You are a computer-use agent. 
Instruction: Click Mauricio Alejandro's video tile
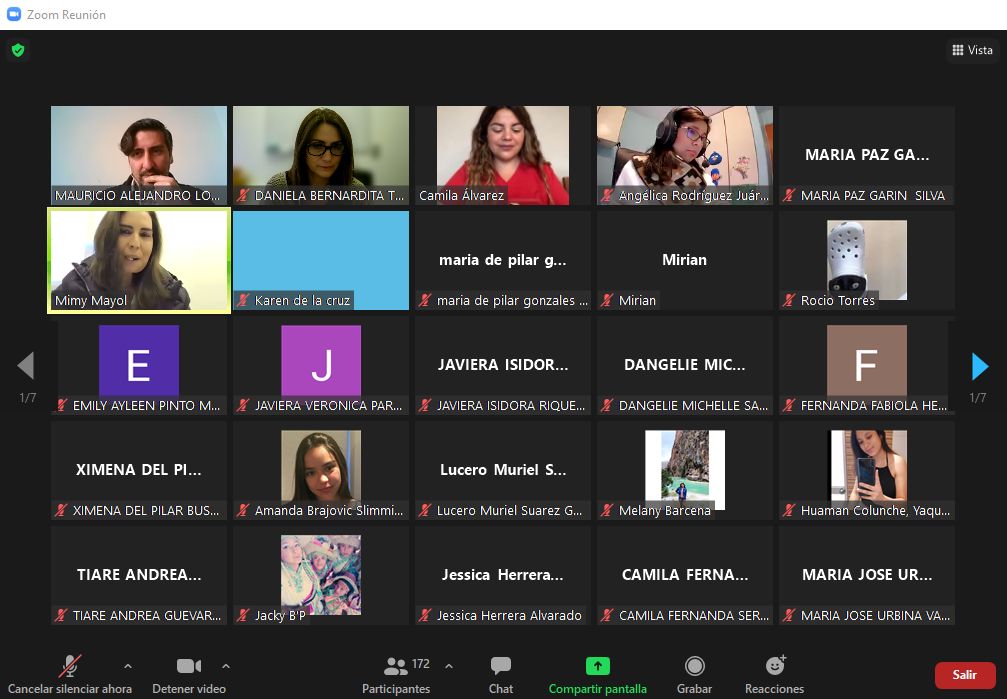[x=139, y=155]
